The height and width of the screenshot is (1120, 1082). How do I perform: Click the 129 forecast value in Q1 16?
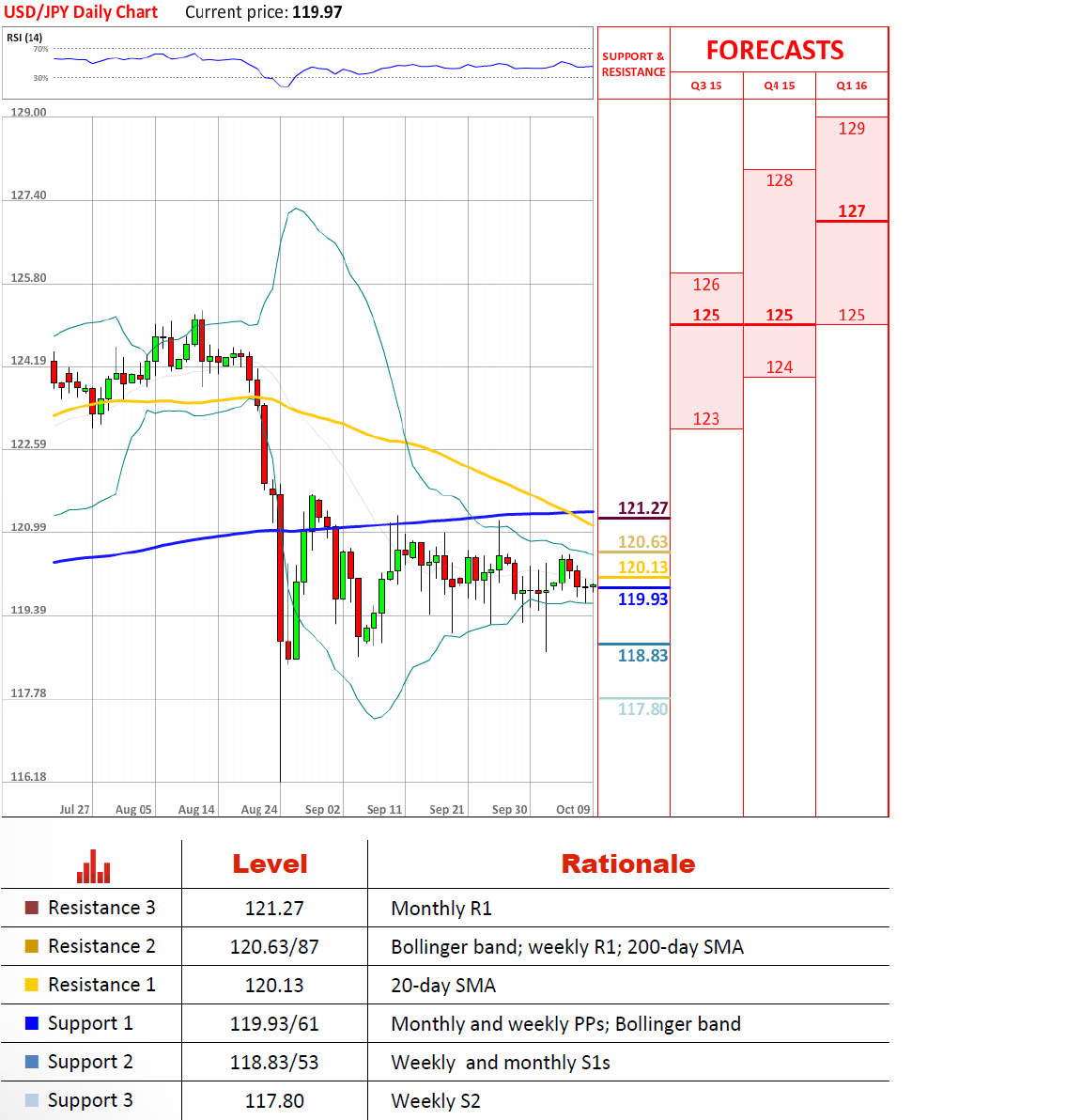852,129
